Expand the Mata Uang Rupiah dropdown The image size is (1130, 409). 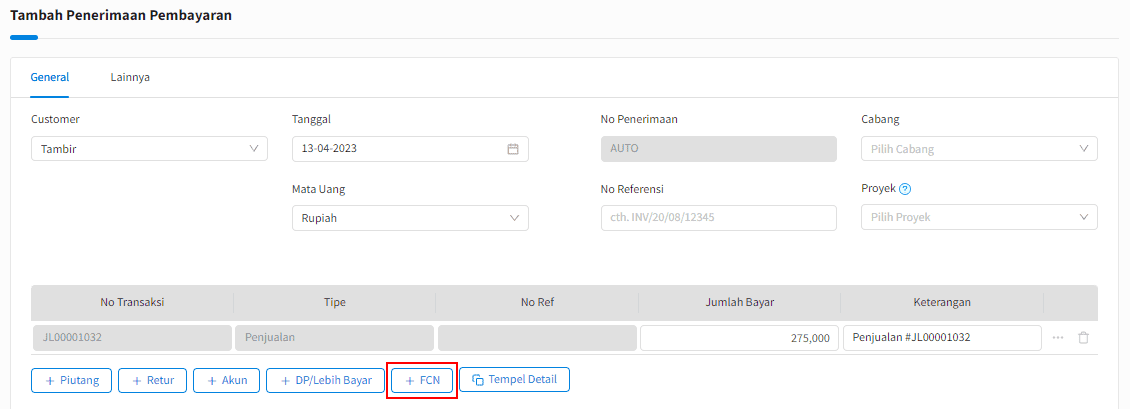click(410, 218)
